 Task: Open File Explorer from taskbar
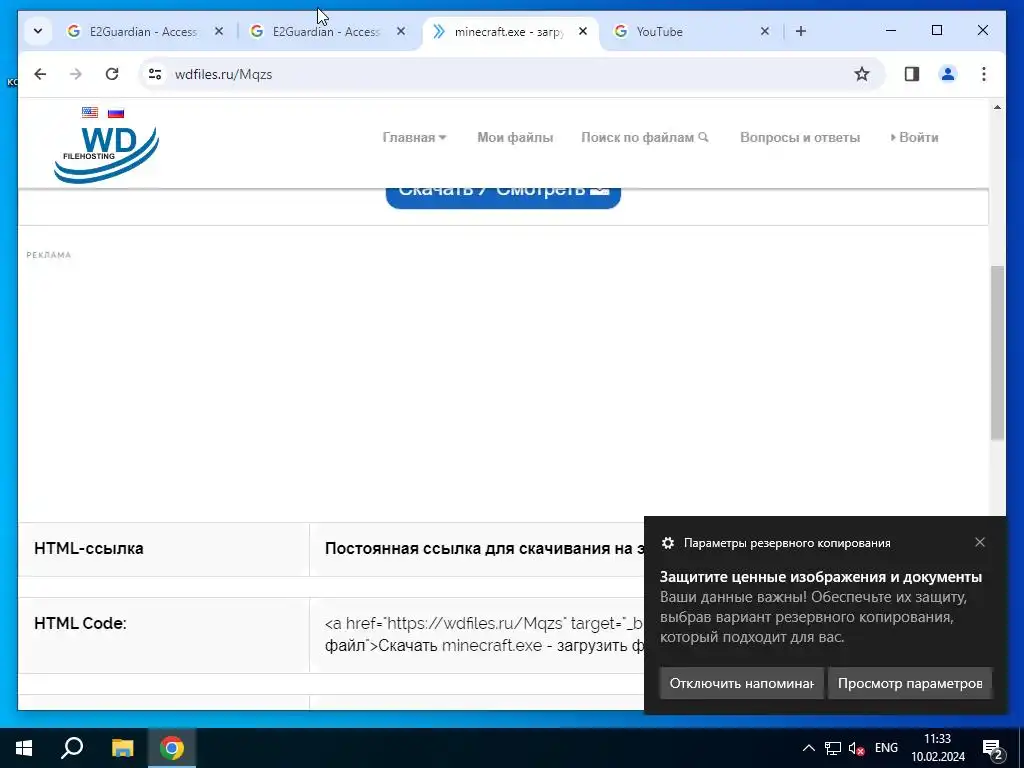pyautogui.click(x=122, y=748)
